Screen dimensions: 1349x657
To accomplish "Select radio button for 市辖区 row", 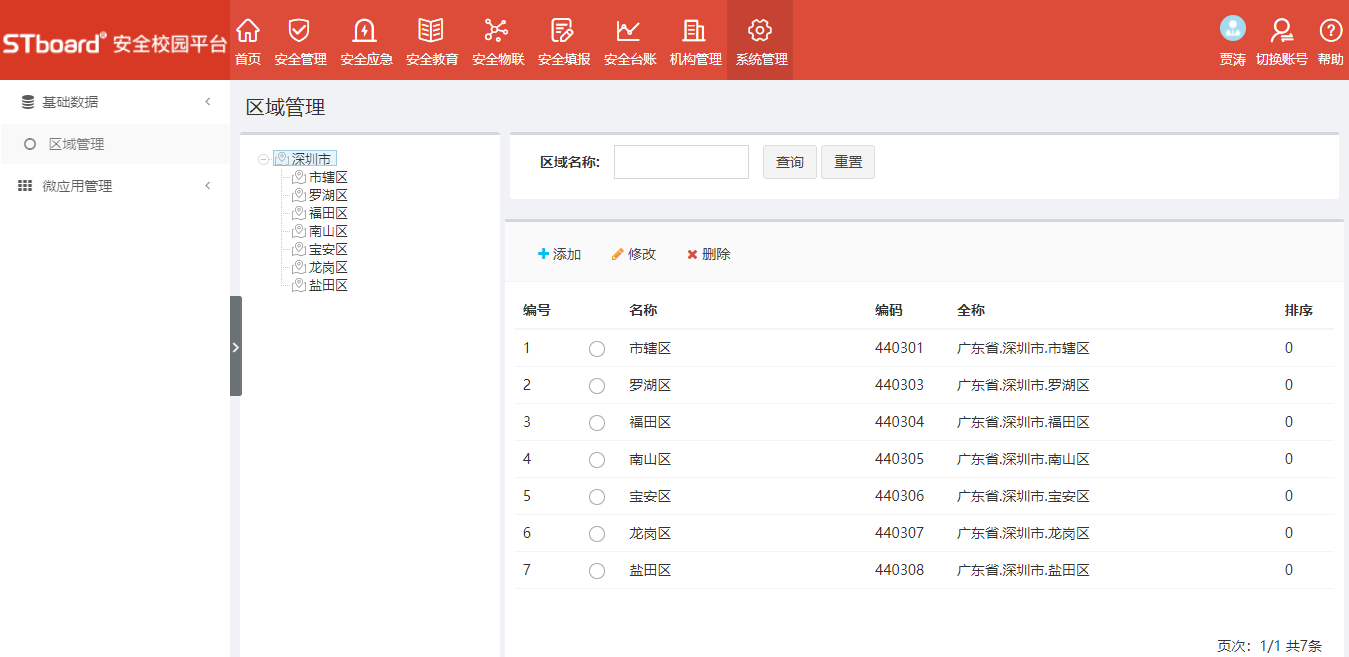I will coord(597,349).
